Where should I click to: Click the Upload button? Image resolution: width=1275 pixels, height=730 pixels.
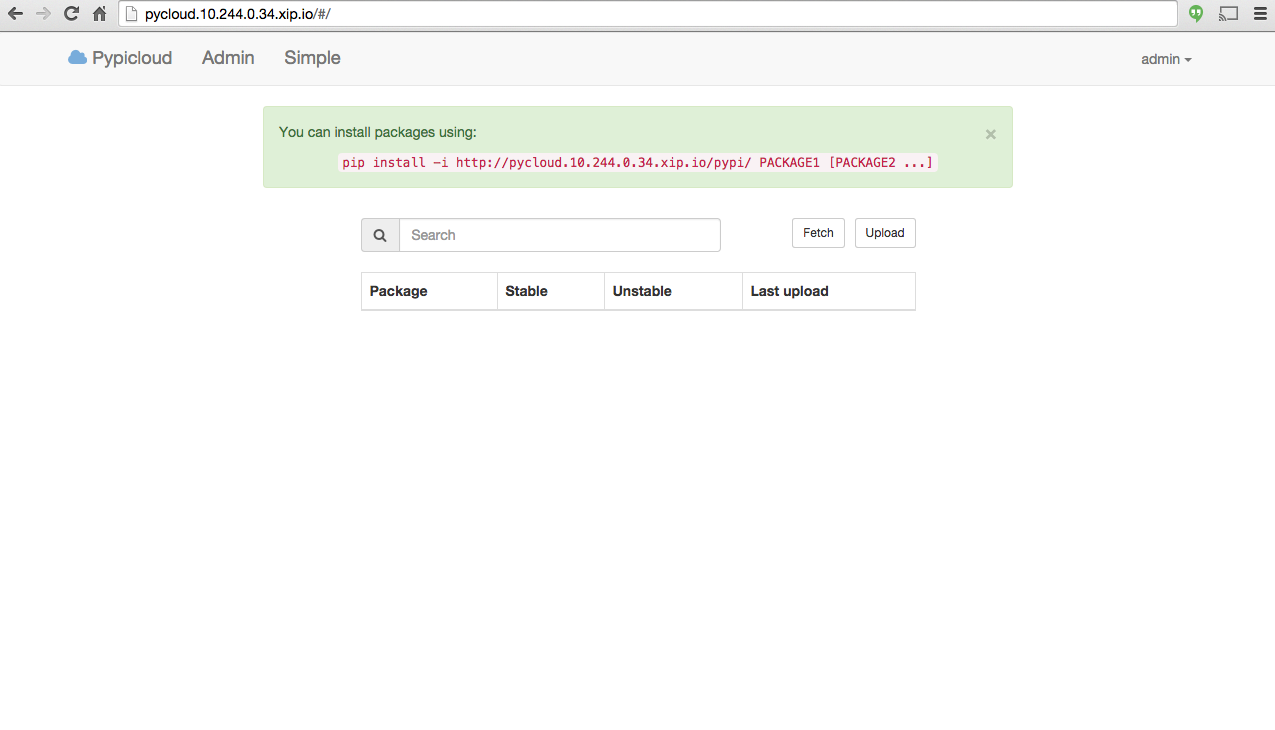tap(885, 233)
